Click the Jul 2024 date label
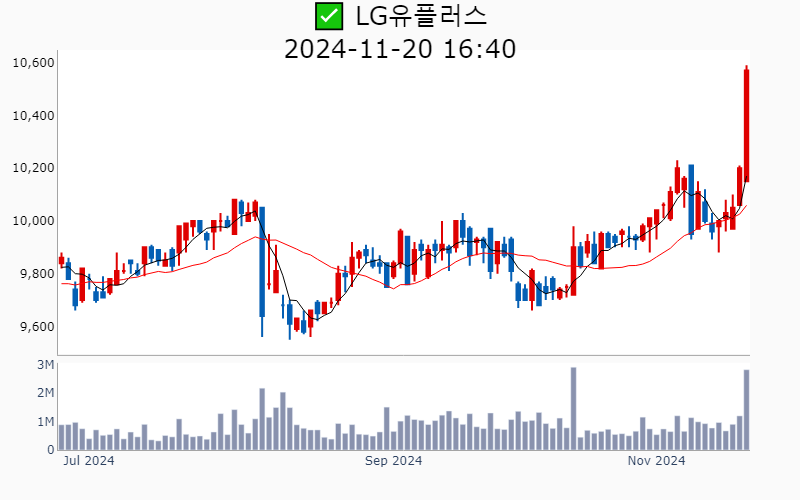This screenshot has width=800, height=500. [89, 461]
